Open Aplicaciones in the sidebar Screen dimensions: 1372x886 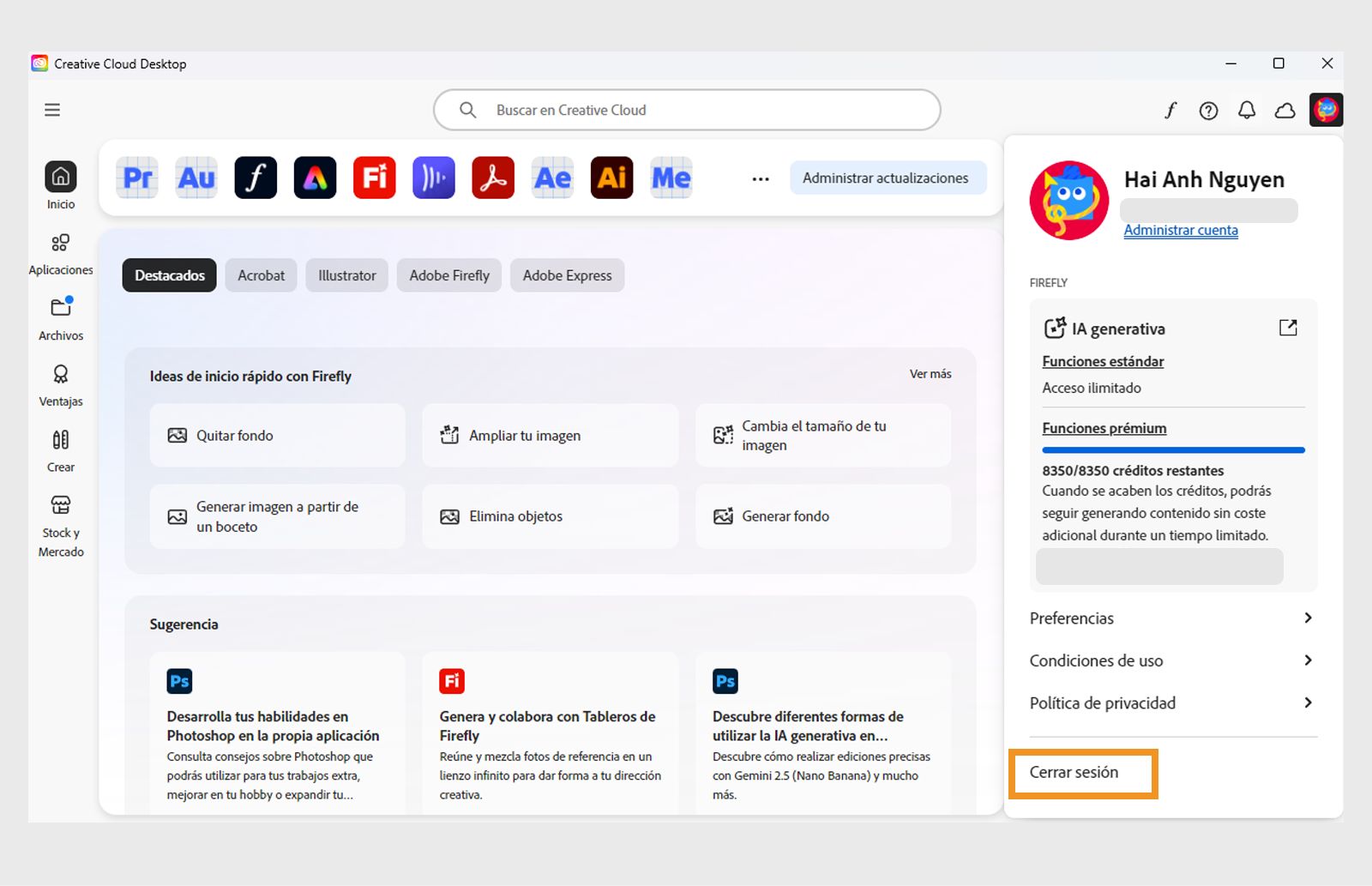tap(61, 255)
